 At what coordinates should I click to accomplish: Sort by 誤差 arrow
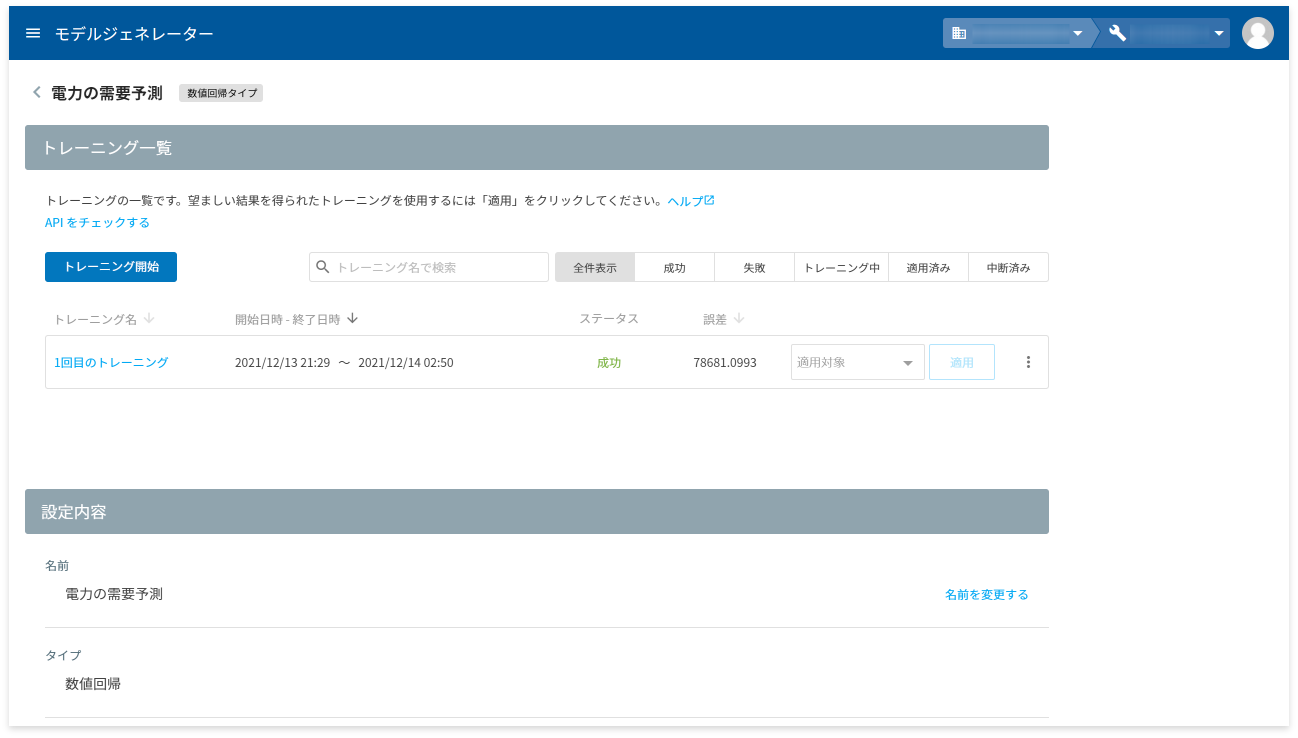pyautogui.click(x=739, y=319)
